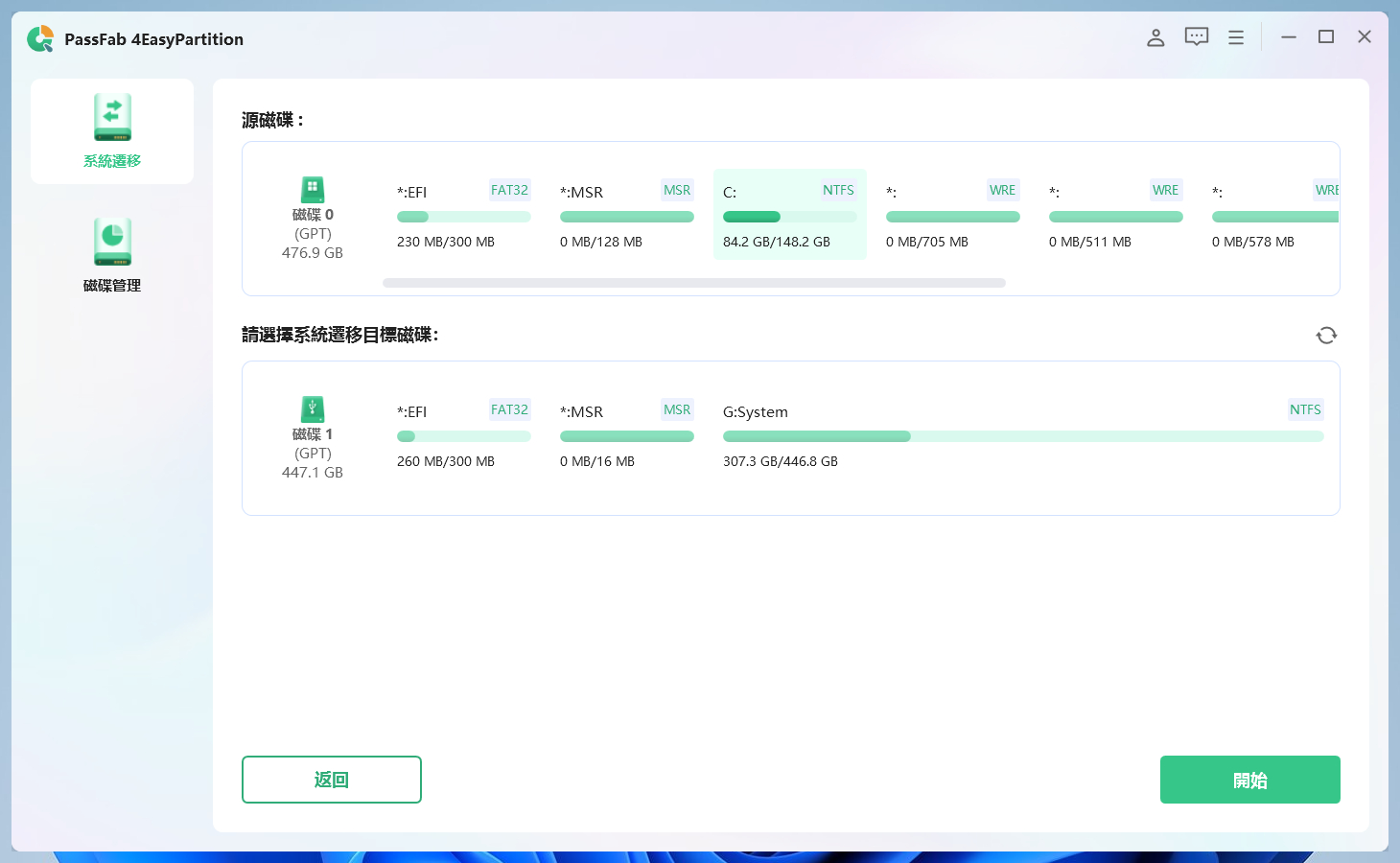The image size is (1400, 863).
Task: Select the C: NTFS partition
Action: coord(789,215)
